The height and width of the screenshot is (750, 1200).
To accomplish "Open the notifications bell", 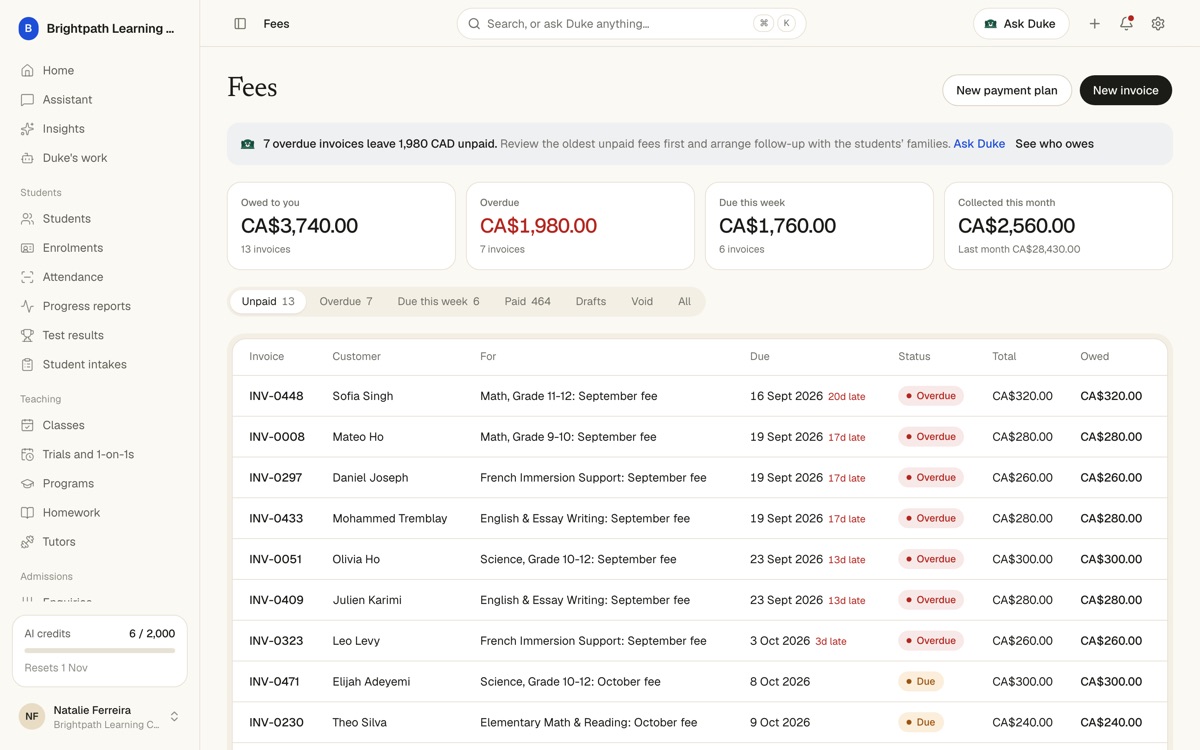I will coord(1126,23).
